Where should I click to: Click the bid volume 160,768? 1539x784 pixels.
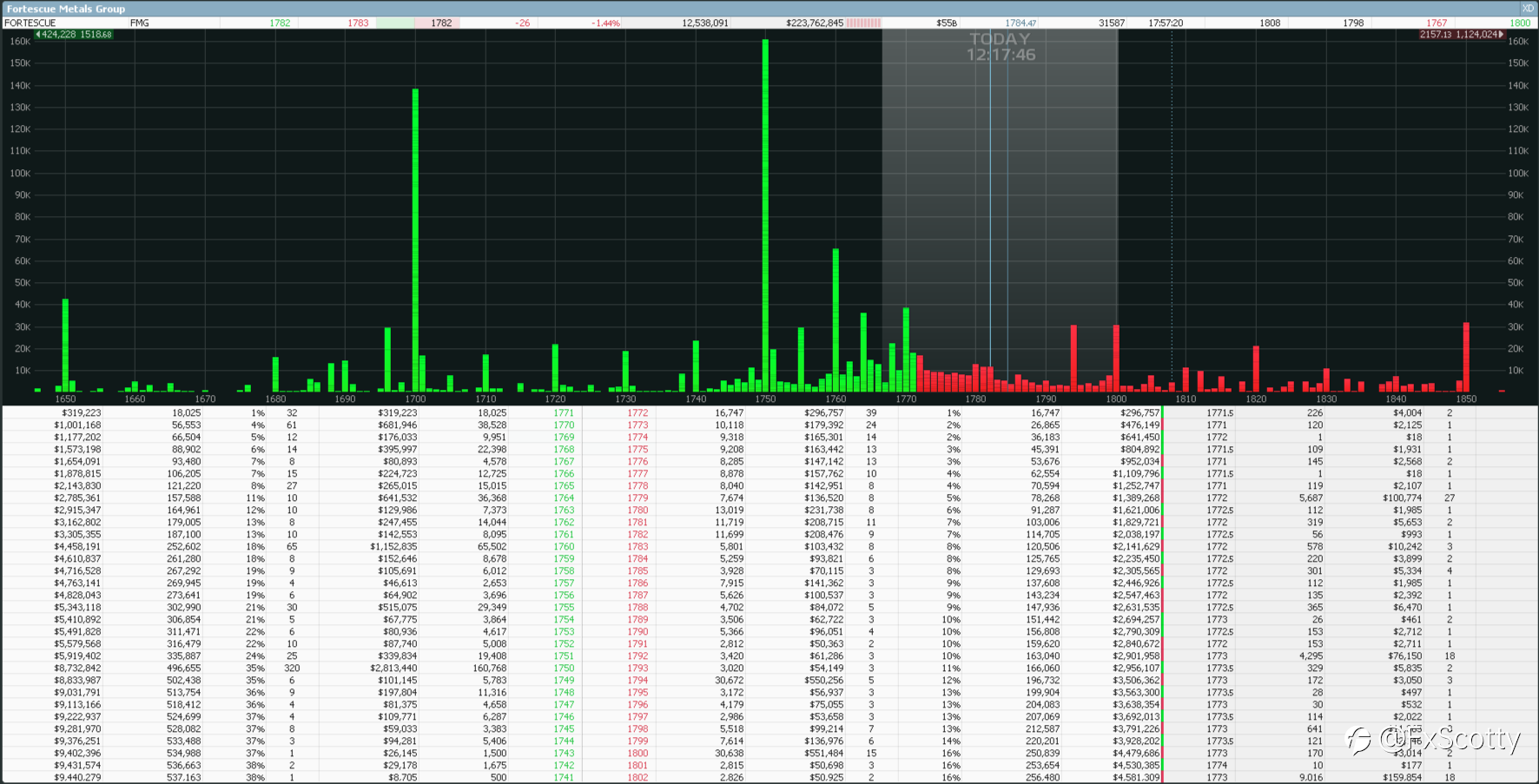coord(489,669)
